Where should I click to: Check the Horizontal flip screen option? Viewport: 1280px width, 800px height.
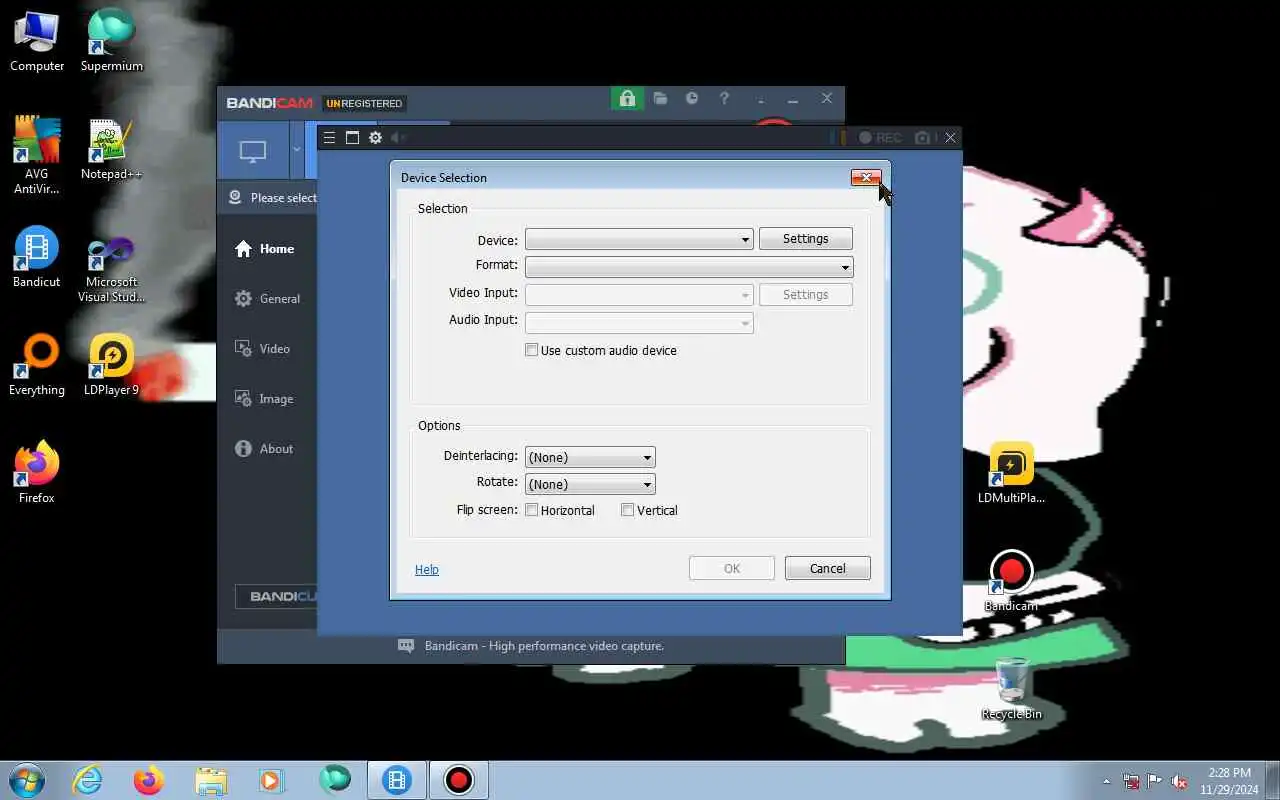(532, 510)
